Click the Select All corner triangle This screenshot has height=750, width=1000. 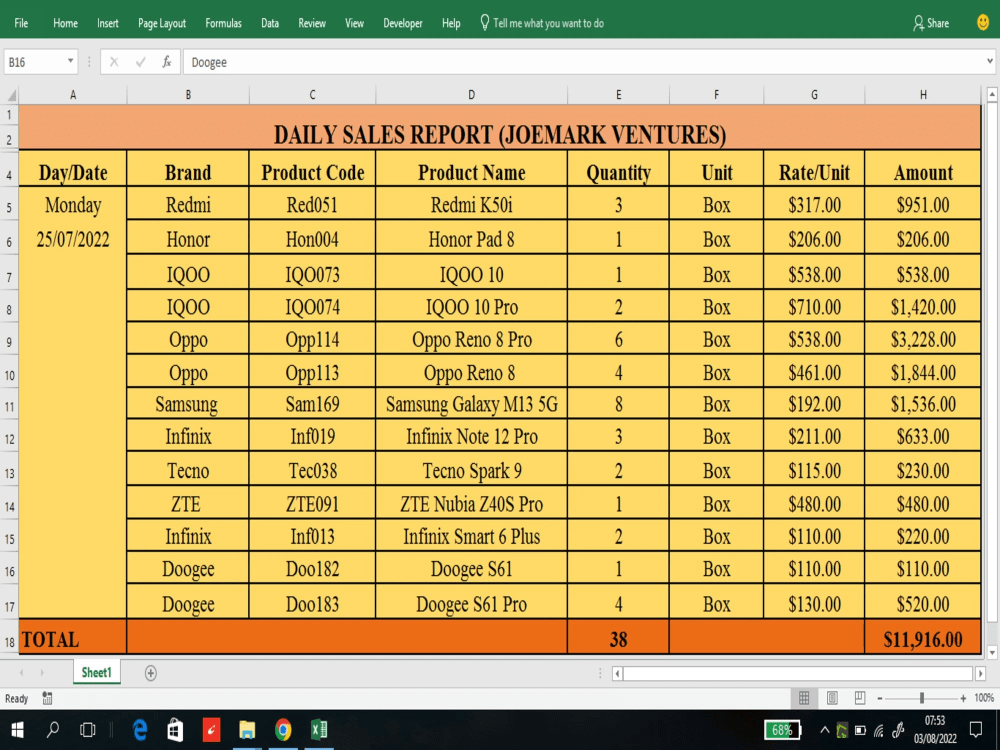(x=11, y=96)
